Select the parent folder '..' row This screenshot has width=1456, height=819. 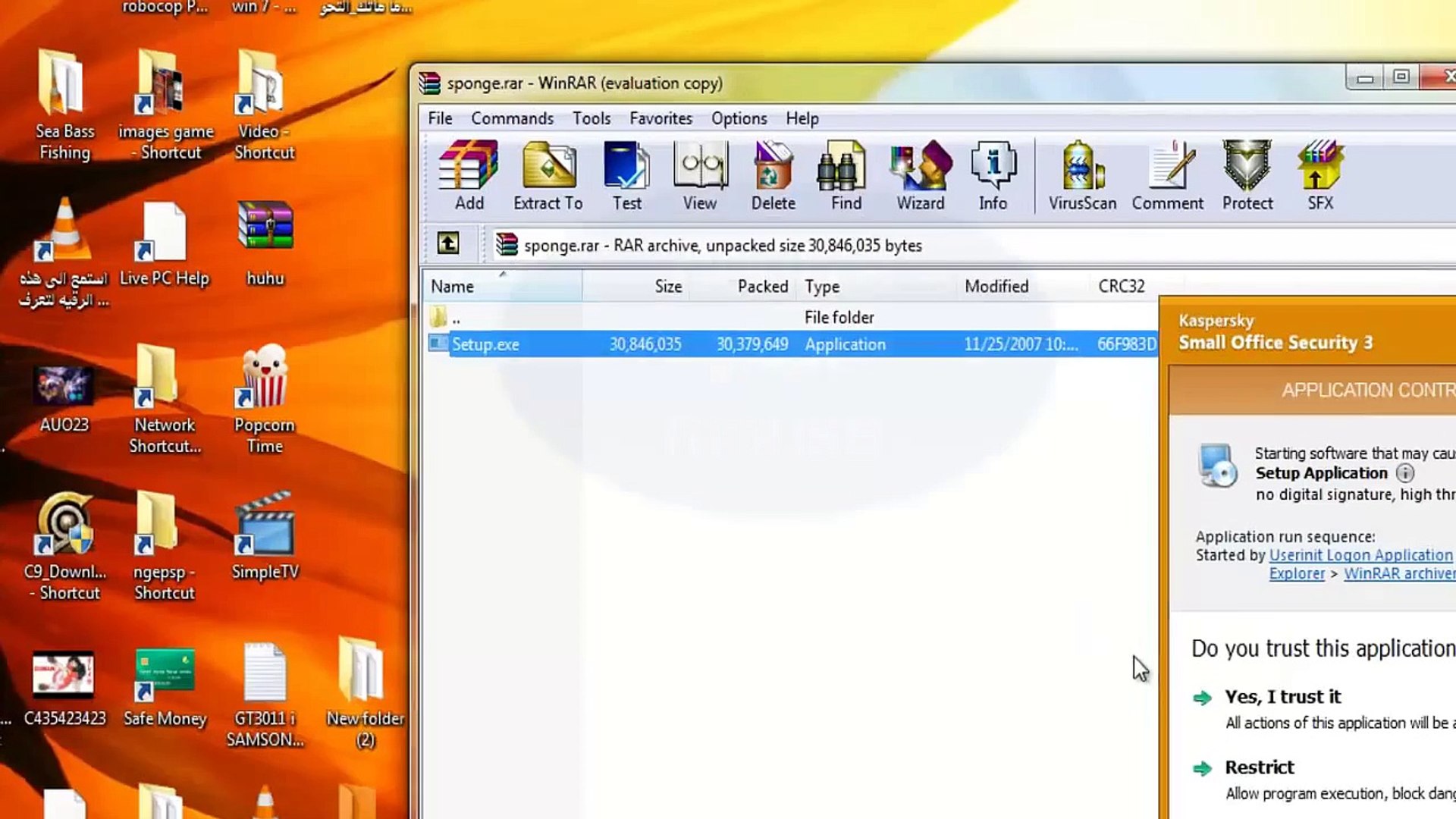pyautogui.click(x=791, y=317)
